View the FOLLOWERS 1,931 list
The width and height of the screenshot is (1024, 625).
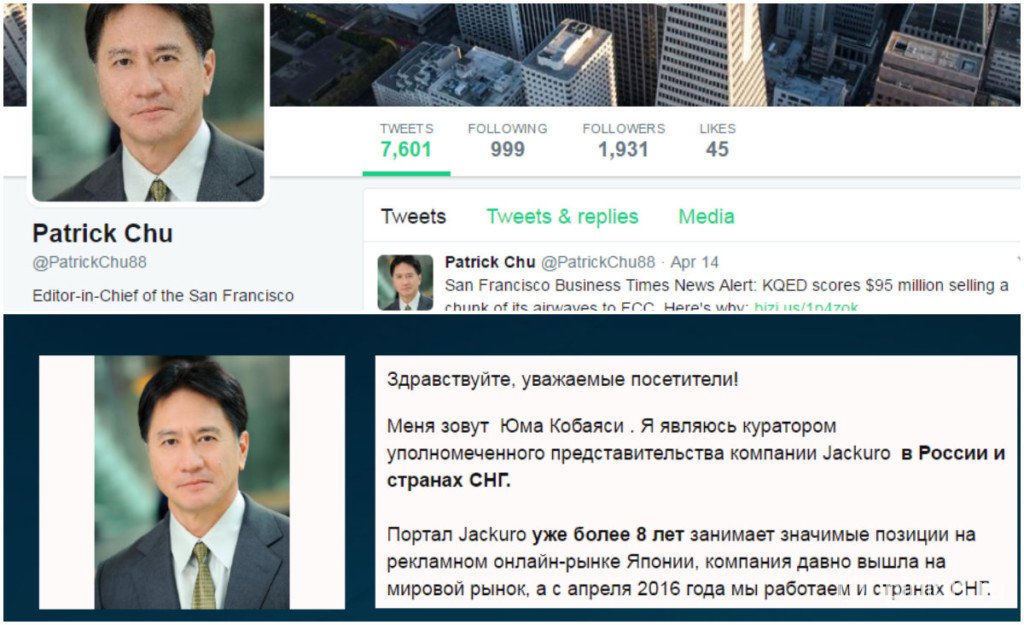[624, 142]
